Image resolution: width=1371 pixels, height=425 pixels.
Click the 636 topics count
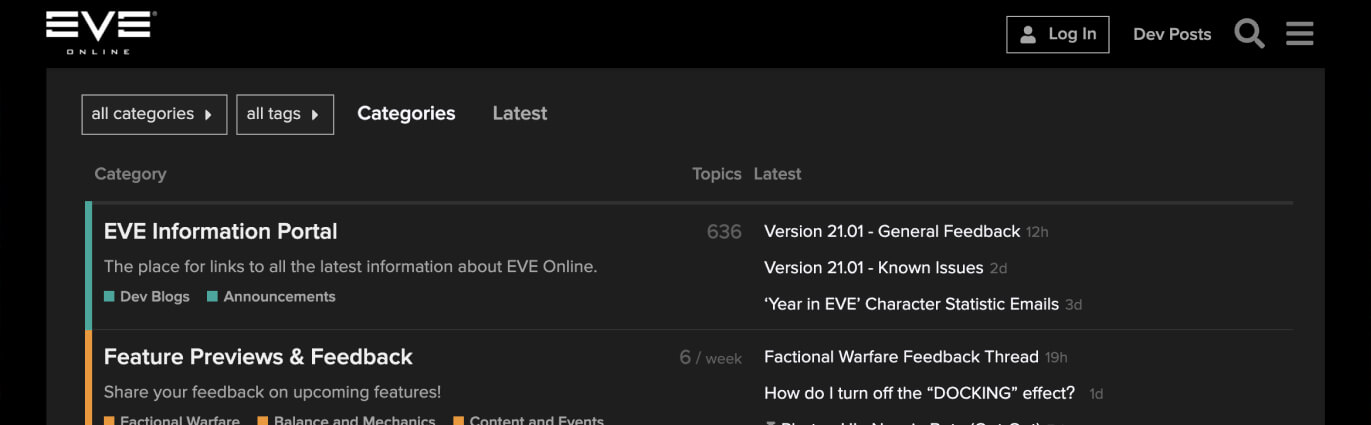click(x=724, y=232)
